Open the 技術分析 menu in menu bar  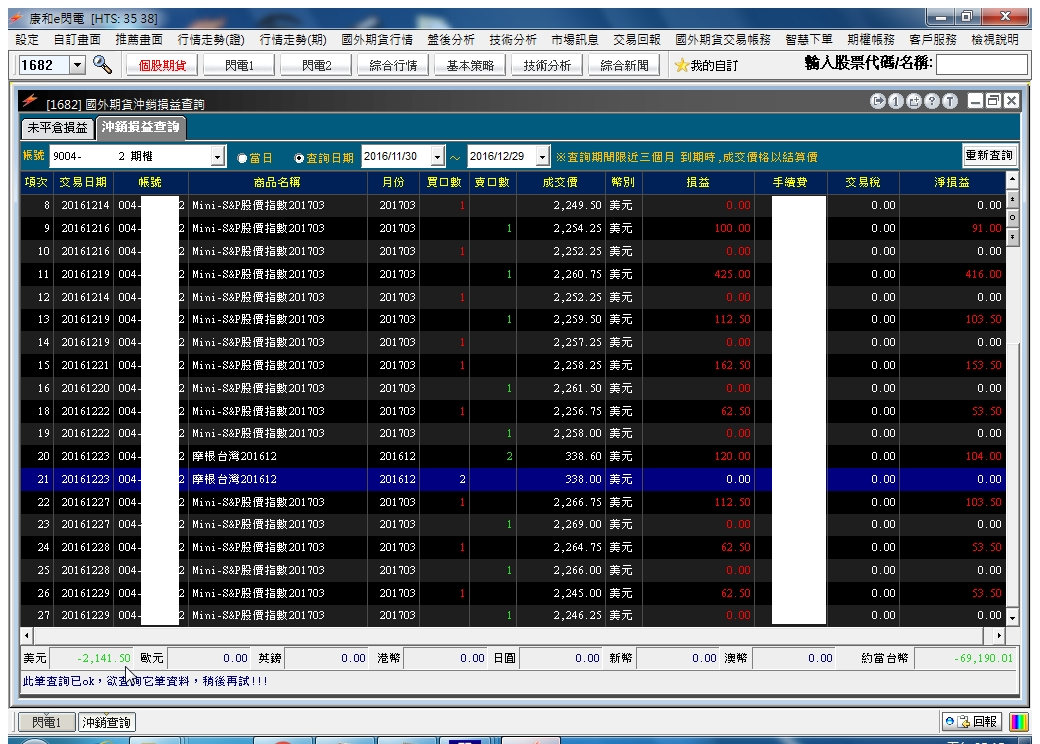click(513, 40)
